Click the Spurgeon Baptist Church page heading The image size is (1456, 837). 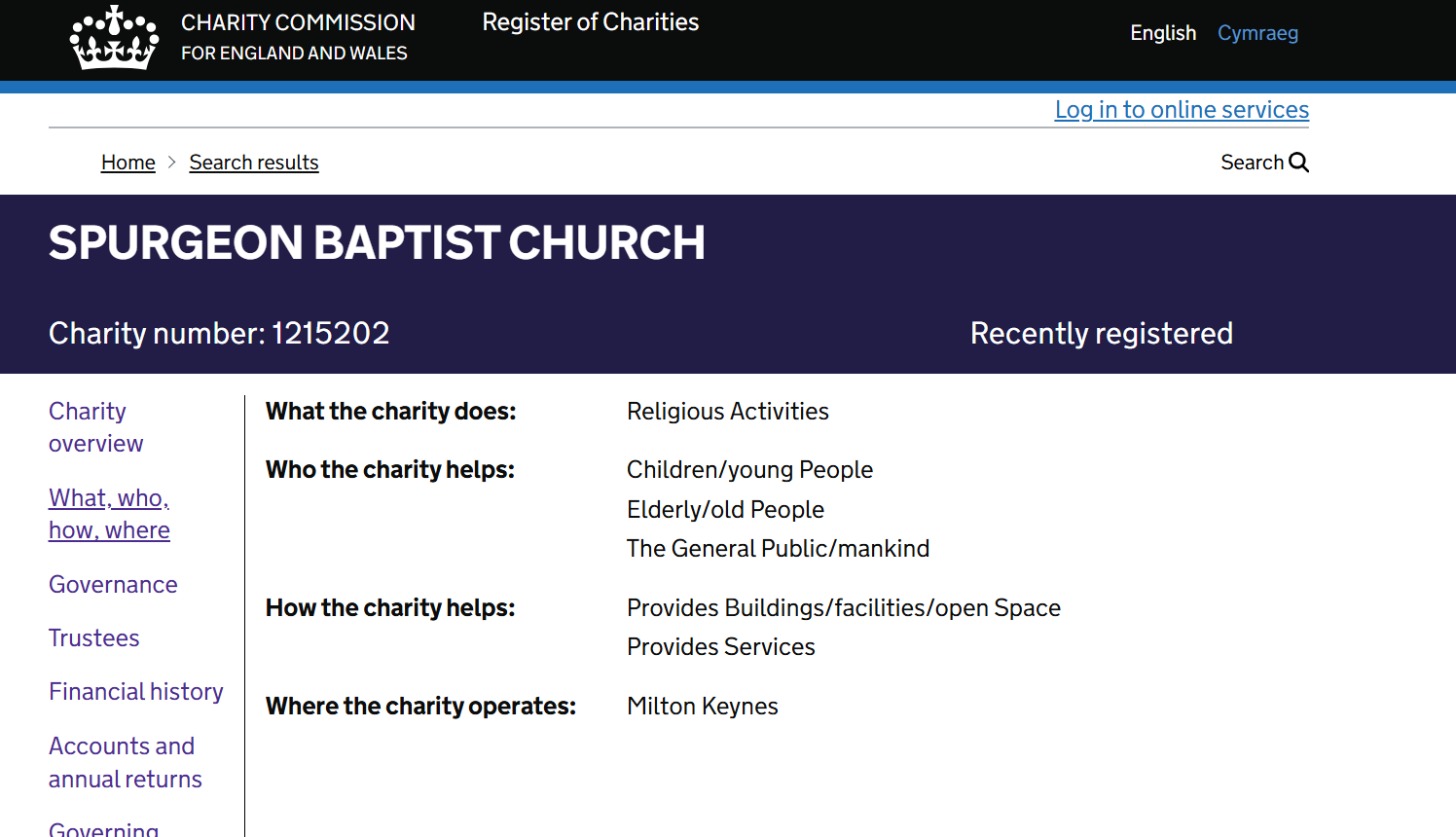(x=377, y=243)
